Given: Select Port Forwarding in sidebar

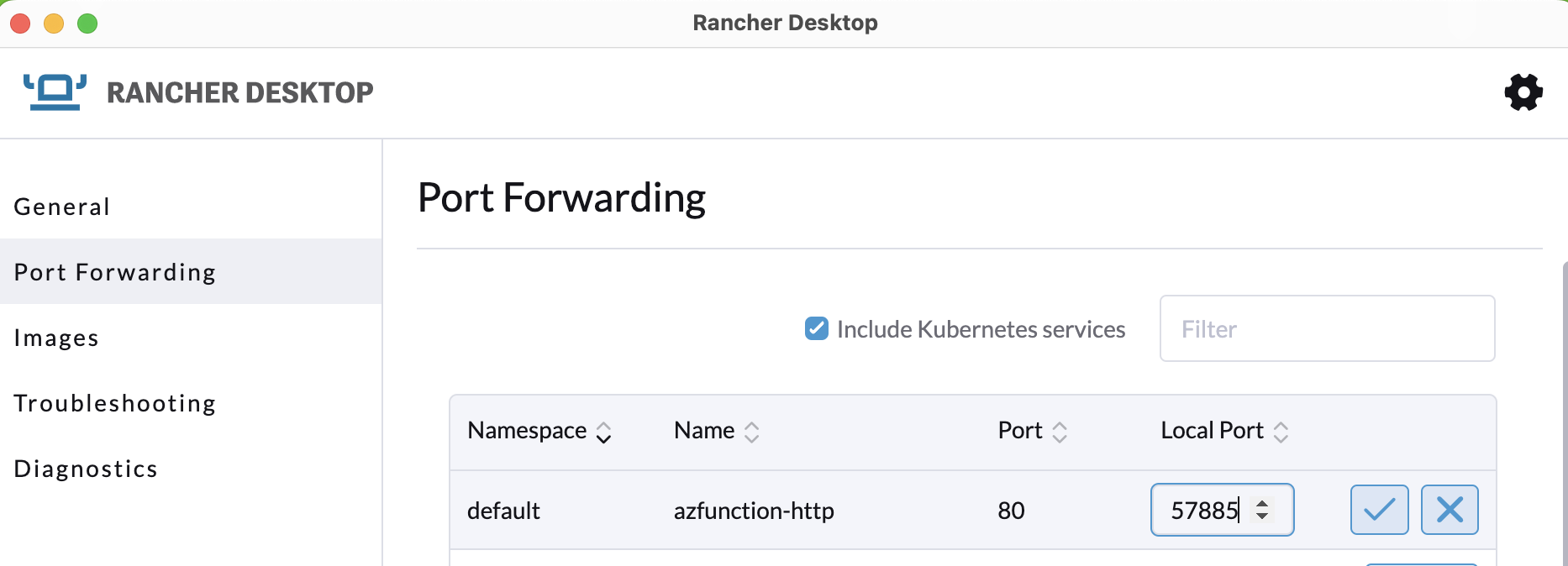Looking at the screenshot, I should (115, 272).
